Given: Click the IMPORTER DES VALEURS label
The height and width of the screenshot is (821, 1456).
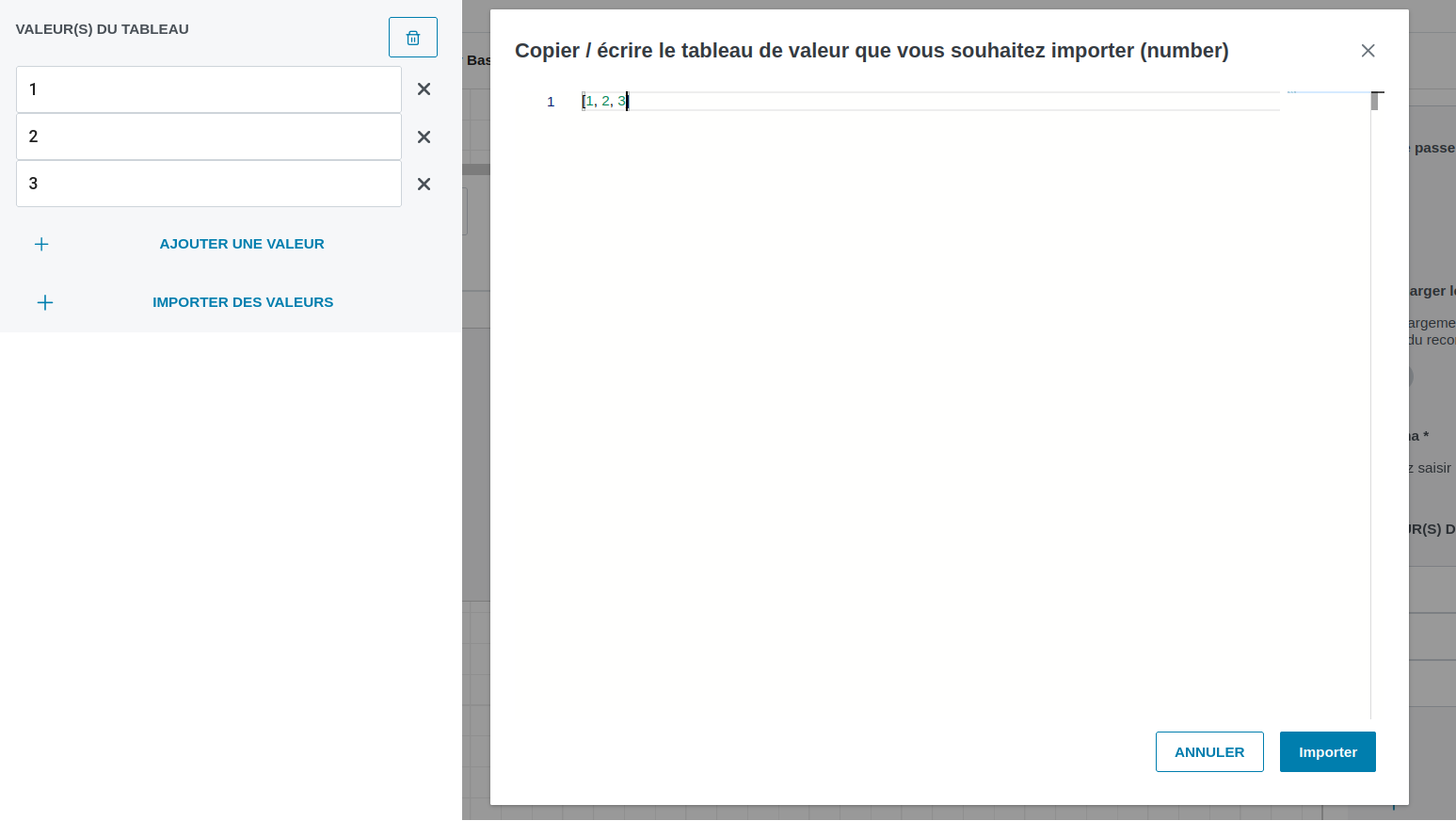Looking at the screenshot, I should (x=243, y=302).
